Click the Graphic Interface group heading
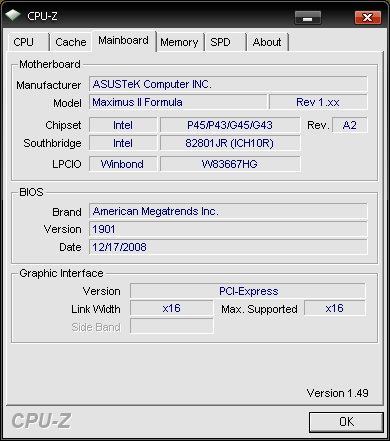This screenshot has width=390, height=441. click(x=61, y=273)
